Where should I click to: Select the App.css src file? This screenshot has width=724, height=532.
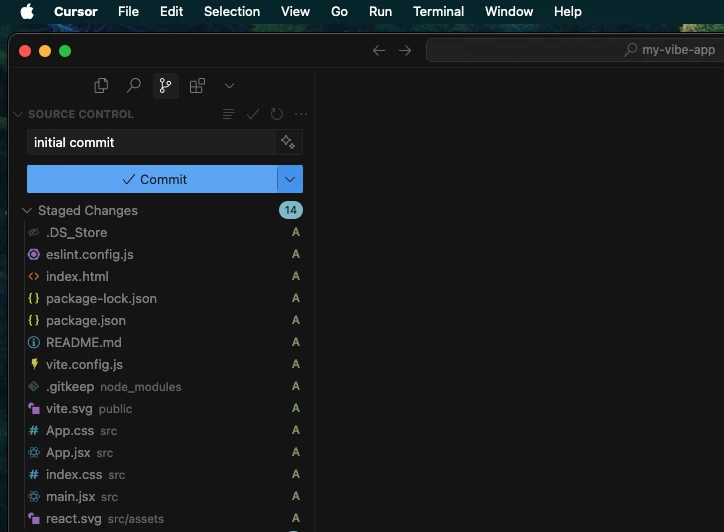point(163,430)
